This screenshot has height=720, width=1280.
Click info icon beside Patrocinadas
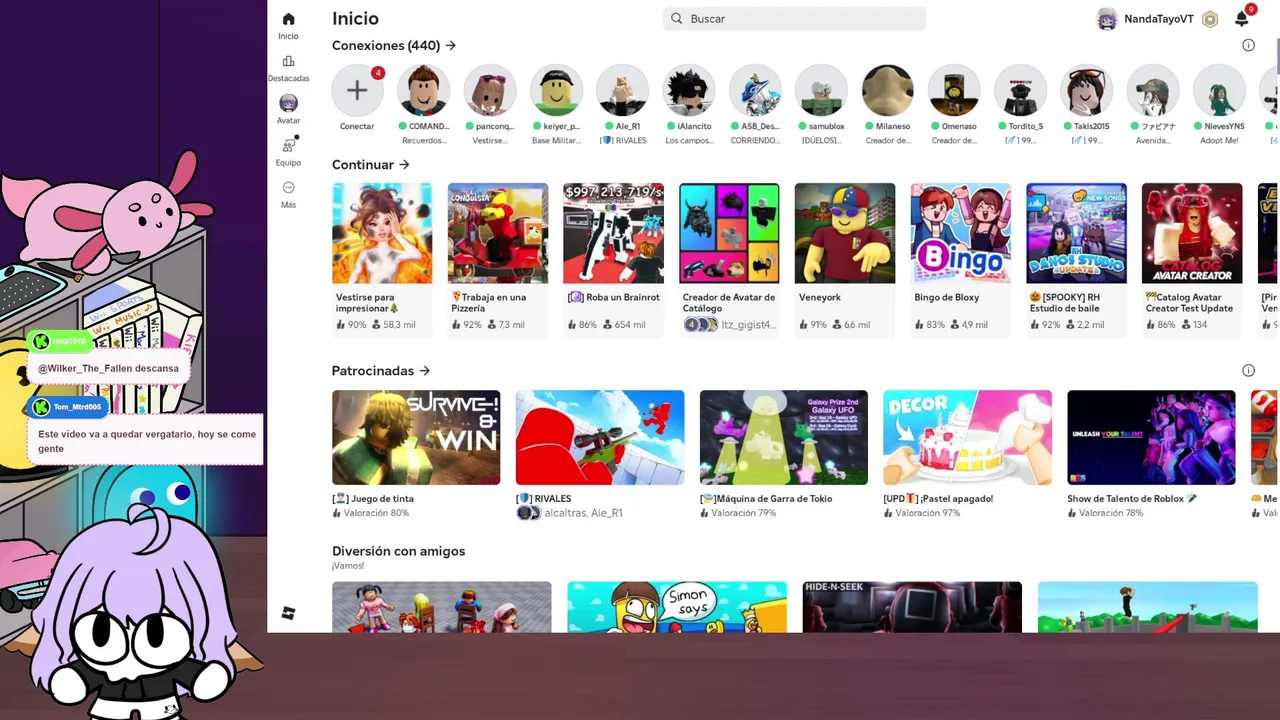point(1248,370)
